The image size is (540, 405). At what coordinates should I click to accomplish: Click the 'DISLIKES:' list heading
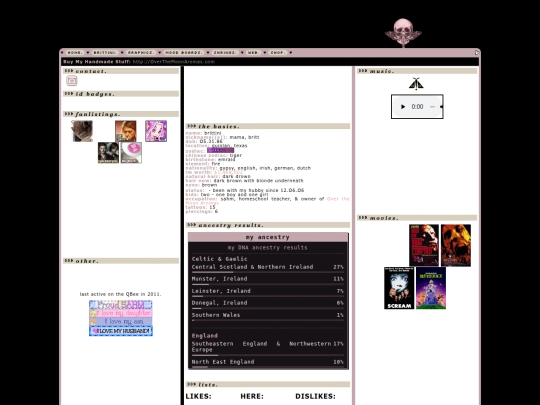(x=315, y=396)
